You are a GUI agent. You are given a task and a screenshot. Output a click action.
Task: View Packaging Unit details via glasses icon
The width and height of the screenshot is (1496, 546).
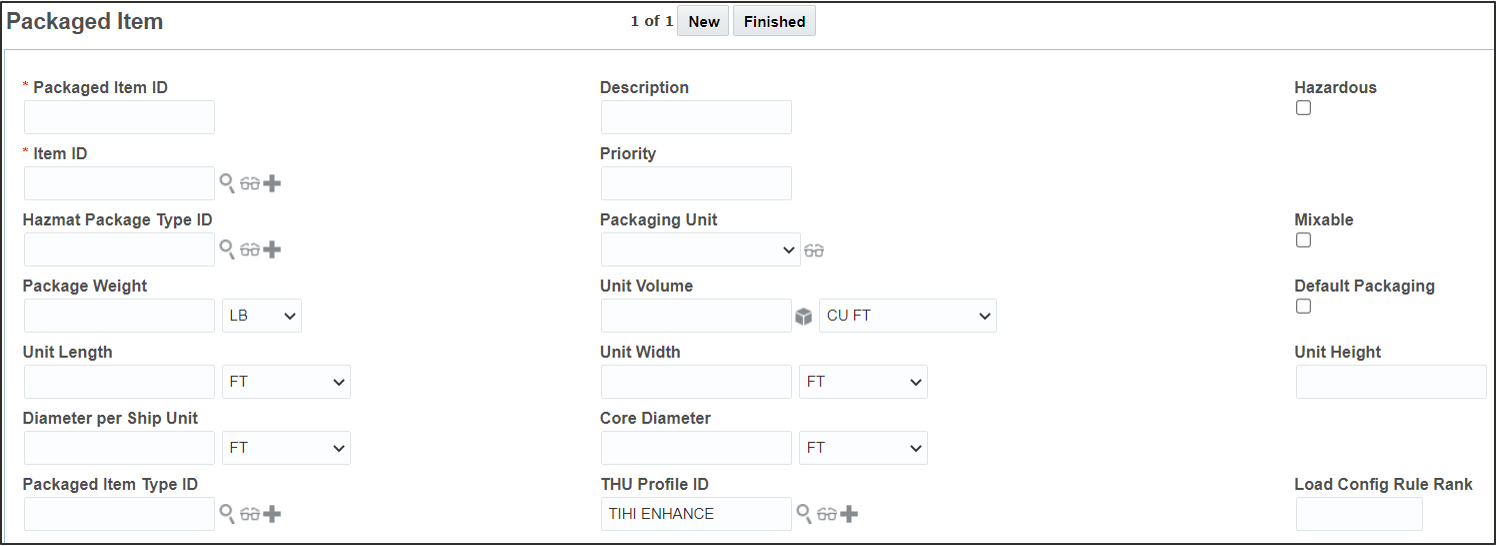tap(814, 250)
